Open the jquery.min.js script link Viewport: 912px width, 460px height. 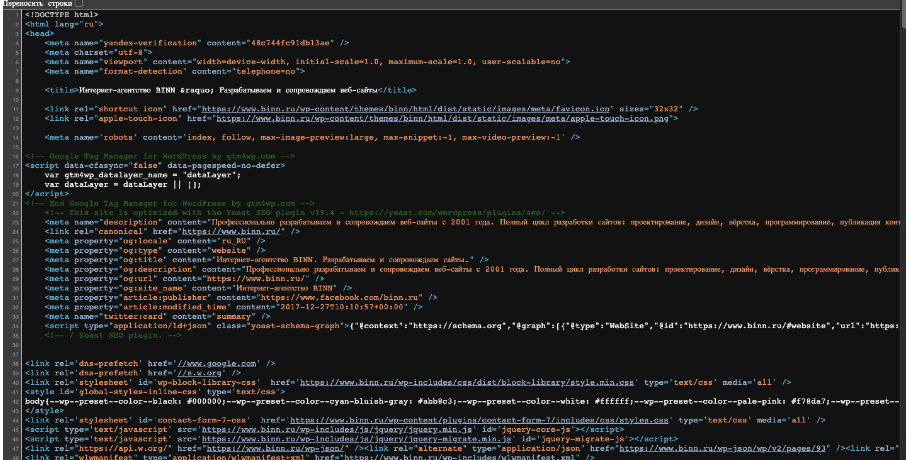point(337,429)
